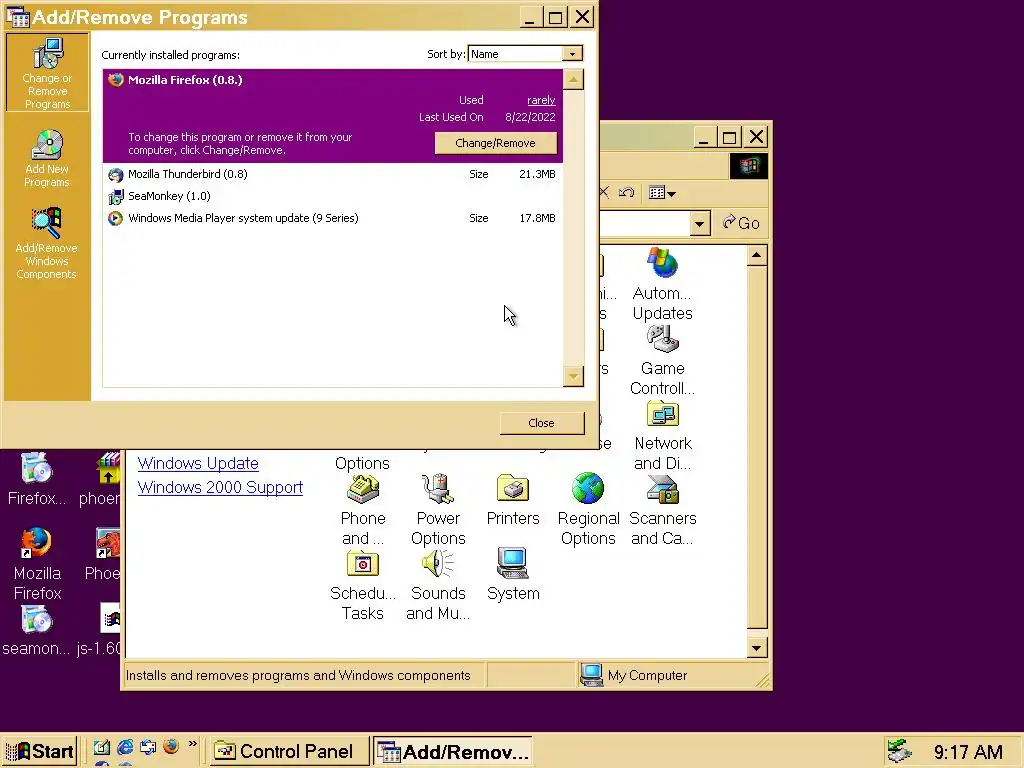Click program list scroll up arrow
This screenshot has height=768, width=1024.
[x=573, y=80]
